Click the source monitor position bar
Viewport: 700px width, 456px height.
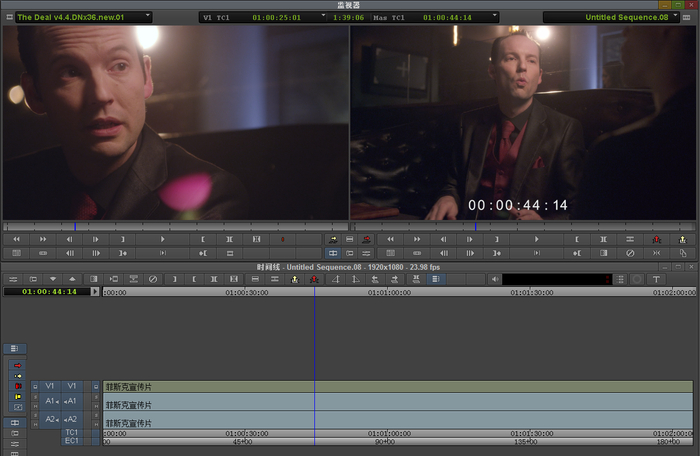pyautogui.click(x=175, y=227)
